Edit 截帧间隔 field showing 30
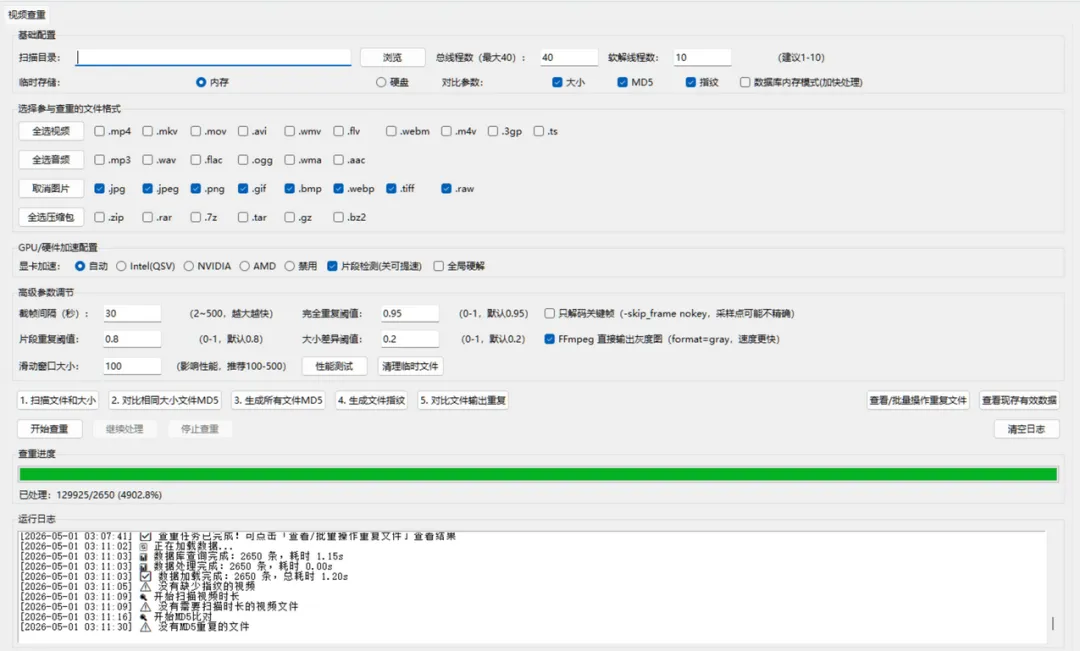Screen dimensions: 1080x651 132,313
